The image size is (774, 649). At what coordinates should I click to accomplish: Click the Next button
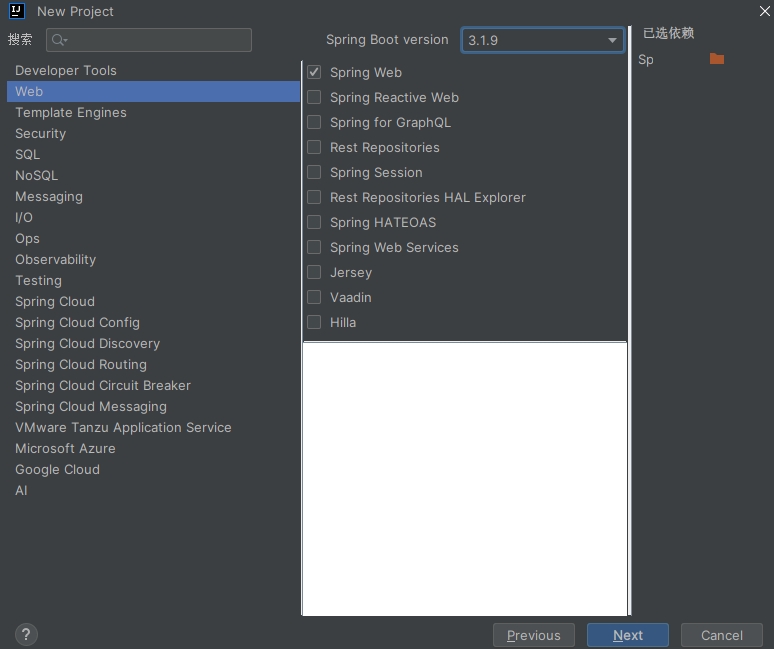click(628, 635)
